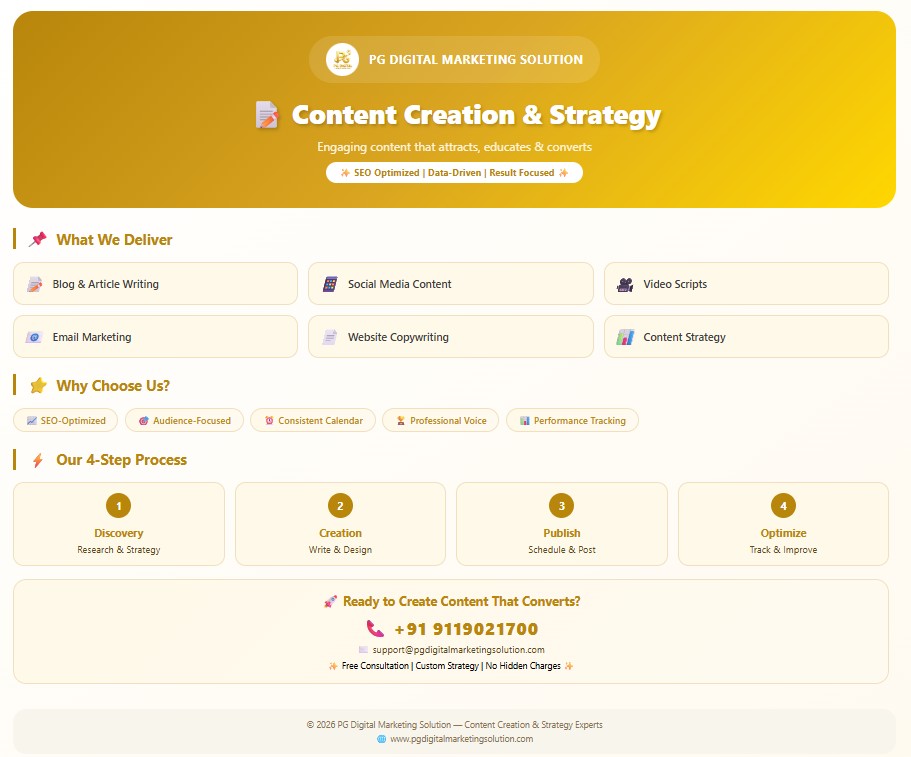Screen dimensions: 911x757
Task: Select the Email Marketing card
Action: point(155,337)
